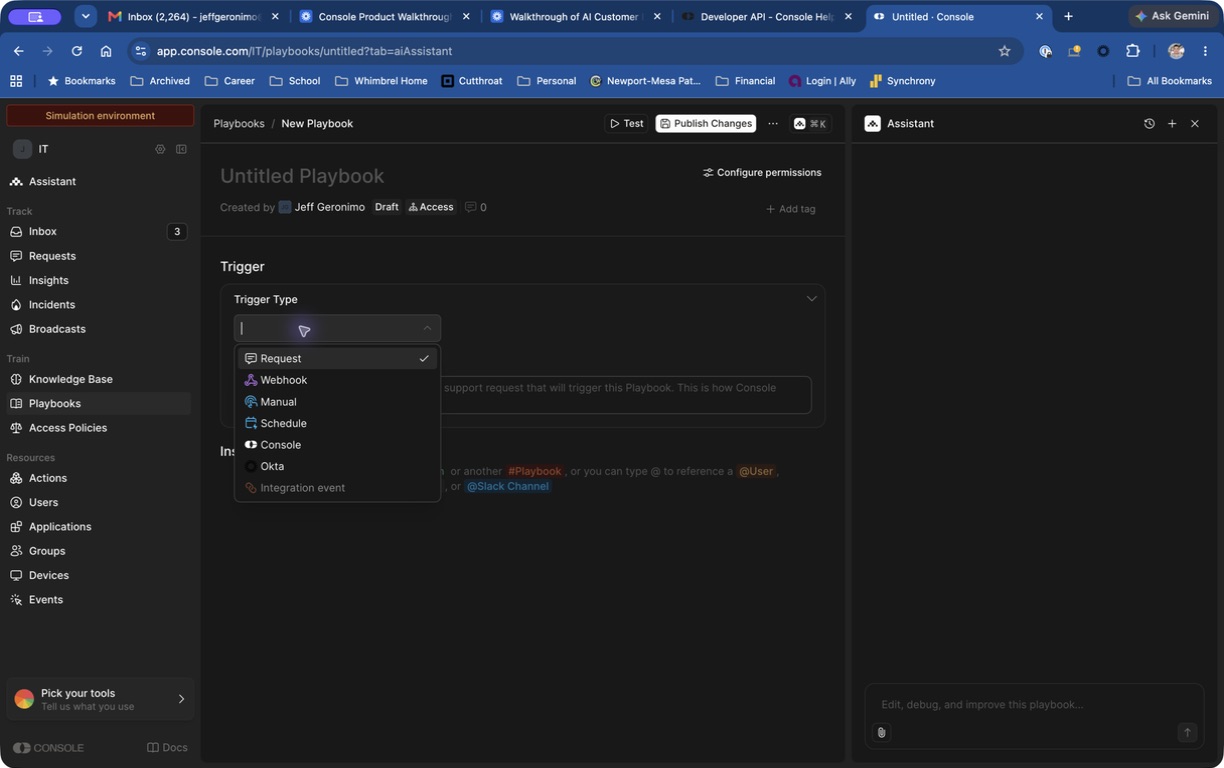1224x768 pixels.
Task: Click the Trigger Type combo box
Action: point(337,328)
